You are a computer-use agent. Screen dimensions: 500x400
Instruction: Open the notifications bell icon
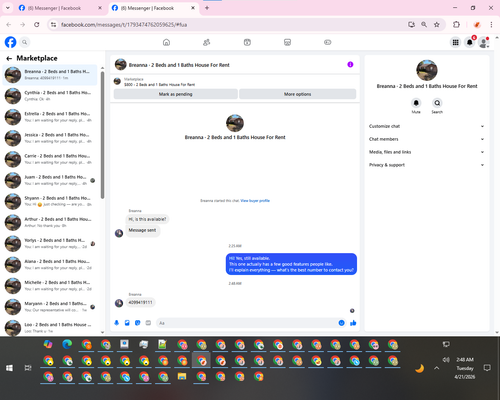coord(470,42)
